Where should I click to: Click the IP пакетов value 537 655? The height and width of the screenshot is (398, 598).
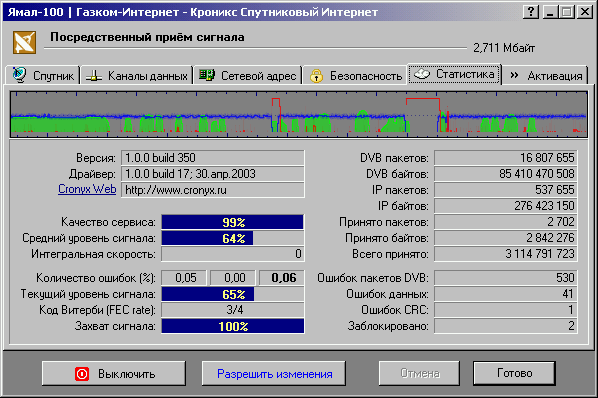click(x=506, y=190)
